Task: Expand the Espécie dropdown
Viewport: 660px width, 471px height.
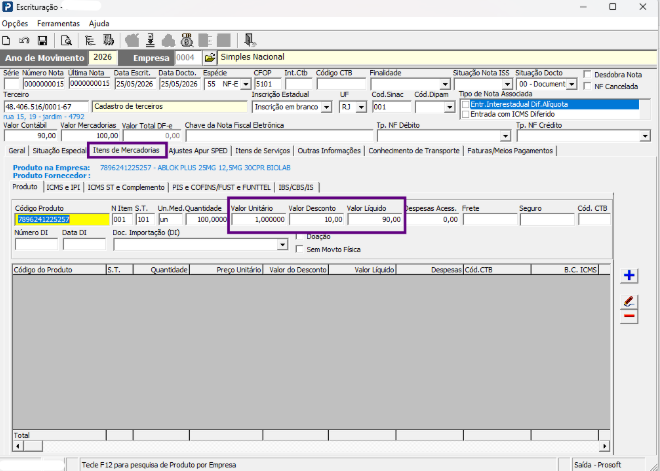Action: click(245, 84)
